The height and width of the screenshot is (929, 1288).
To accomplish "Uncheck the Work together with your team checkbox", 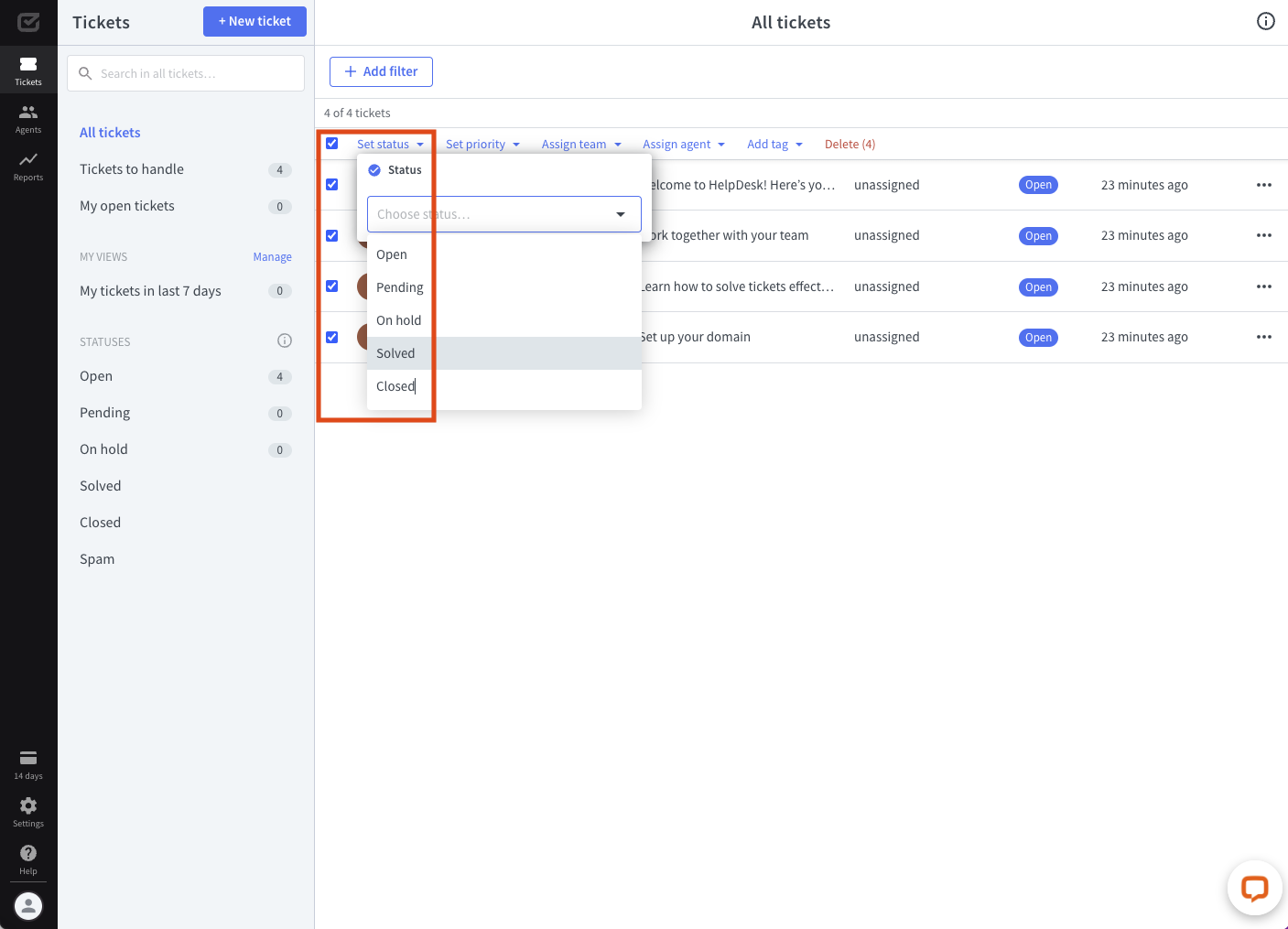I will pos(332,235).
